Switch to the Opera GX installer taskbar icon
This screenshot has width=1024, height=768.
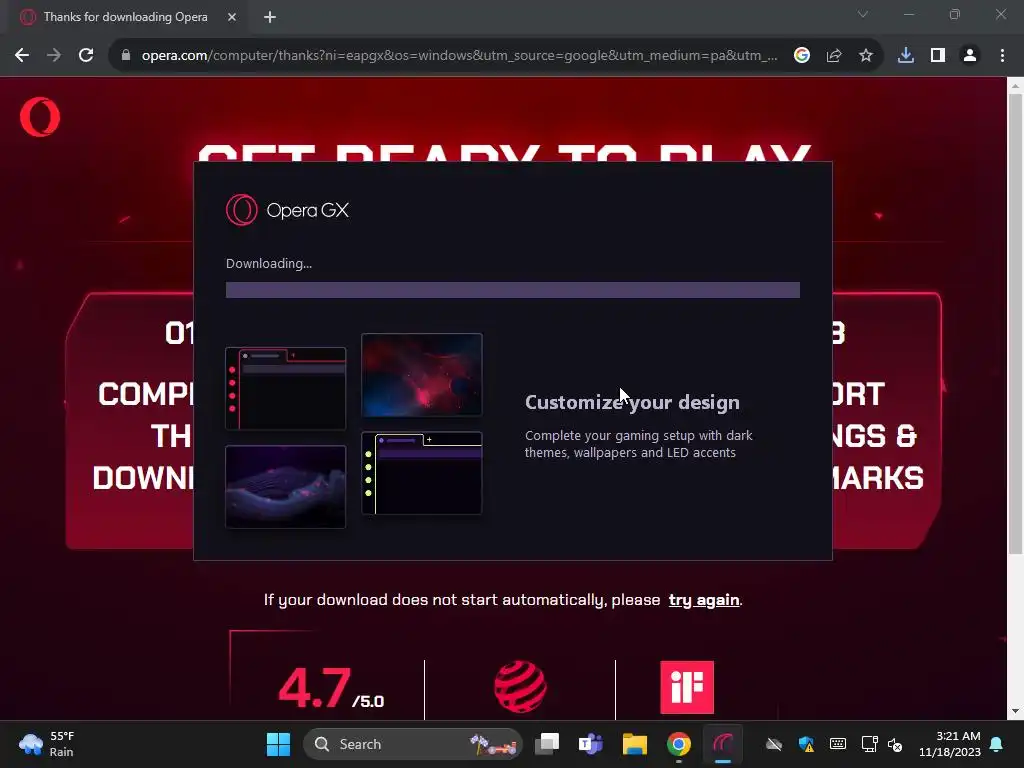(x=722, y=744)
